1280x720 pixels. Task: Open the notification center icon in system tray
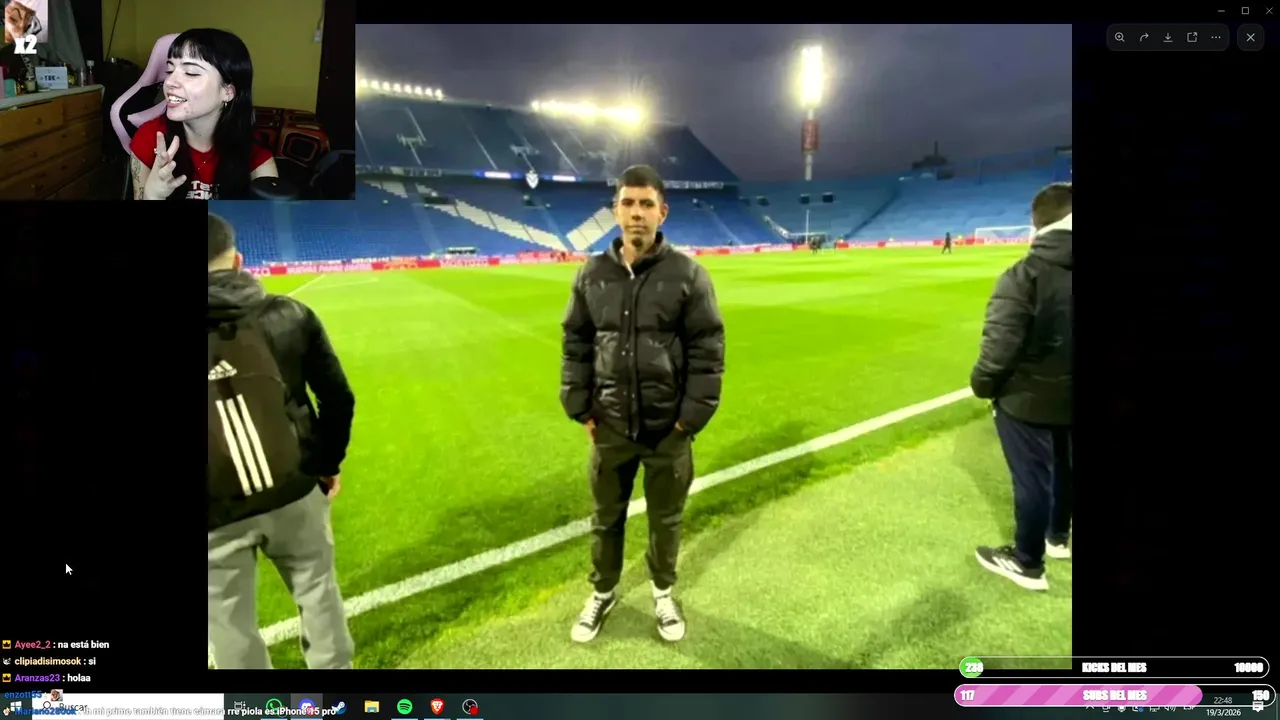[1258, 707]
